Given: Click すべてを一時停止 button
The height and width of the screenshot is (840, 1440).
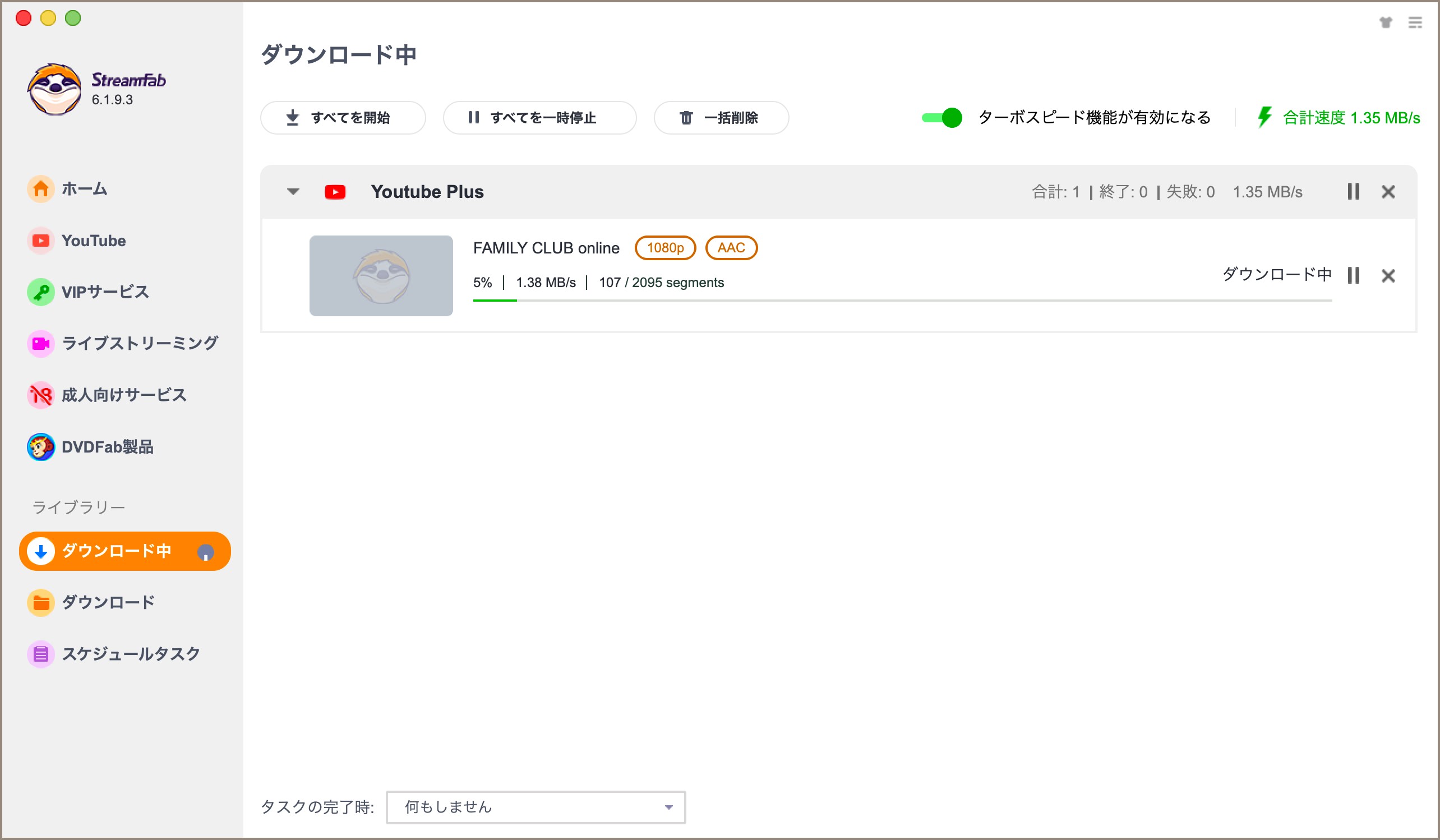Looking at the screenshot, I should point(539,118).
